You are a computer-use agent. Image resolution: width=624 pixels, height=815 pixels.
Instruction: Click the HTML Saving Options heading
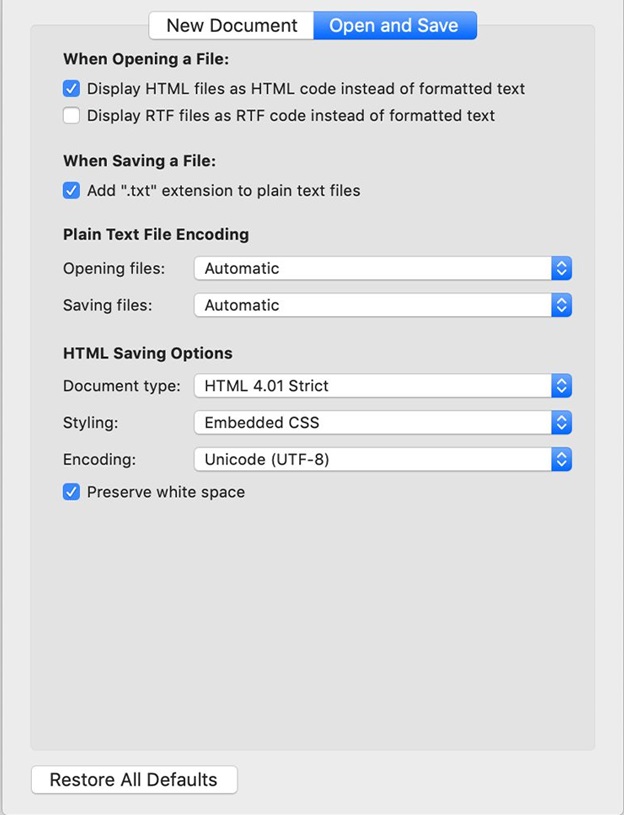click(x=148, y=353)
